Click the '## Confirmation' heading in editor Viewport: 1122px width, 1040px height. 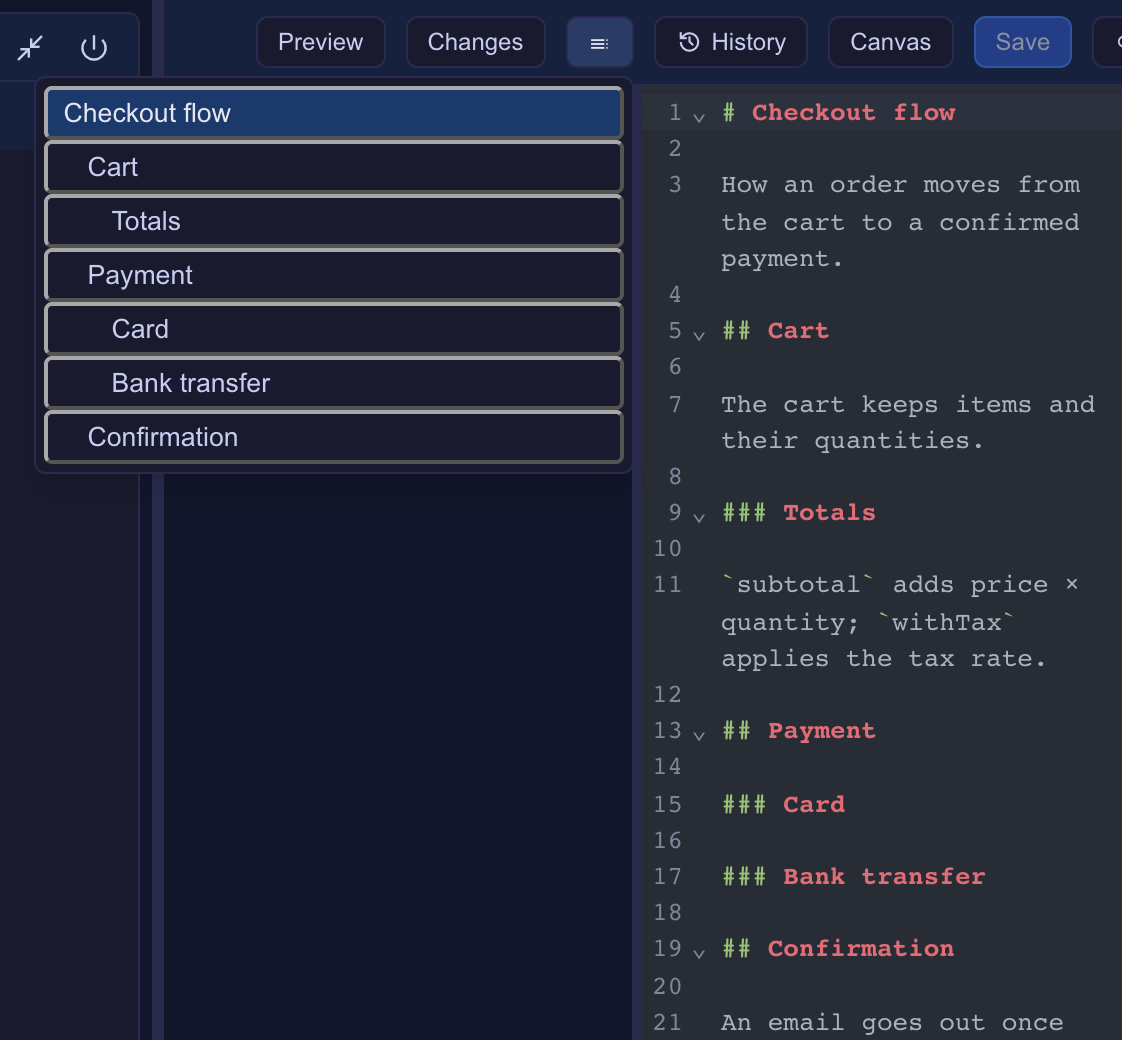tap(838, 949)
